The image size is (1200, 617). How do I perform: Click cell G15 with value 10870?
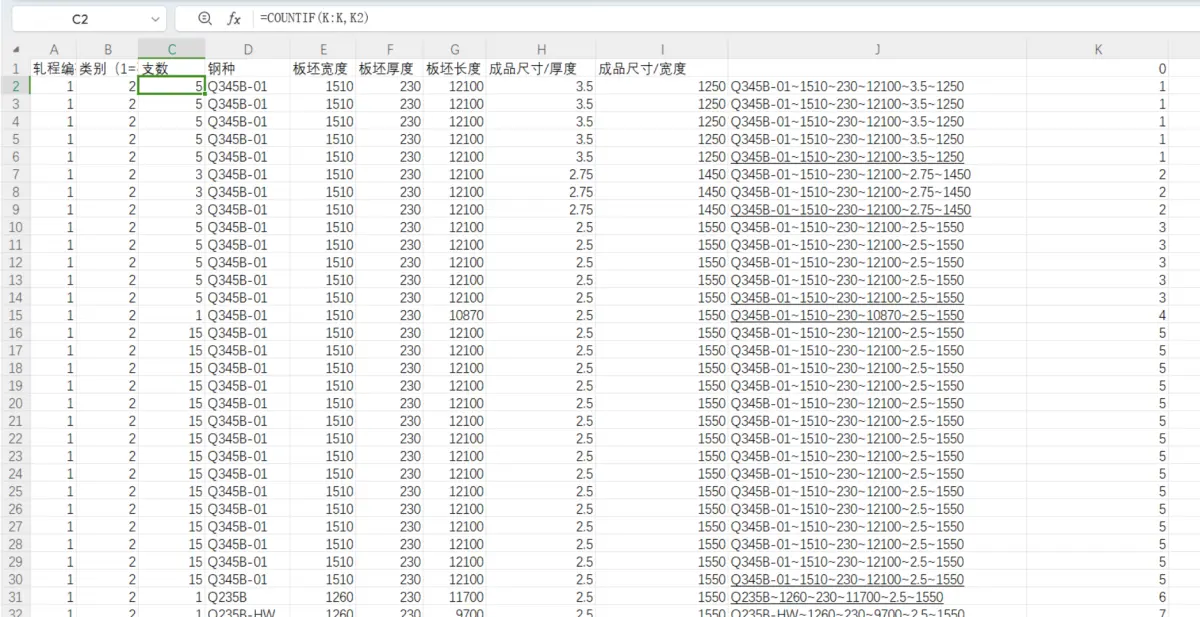point(455,315)
